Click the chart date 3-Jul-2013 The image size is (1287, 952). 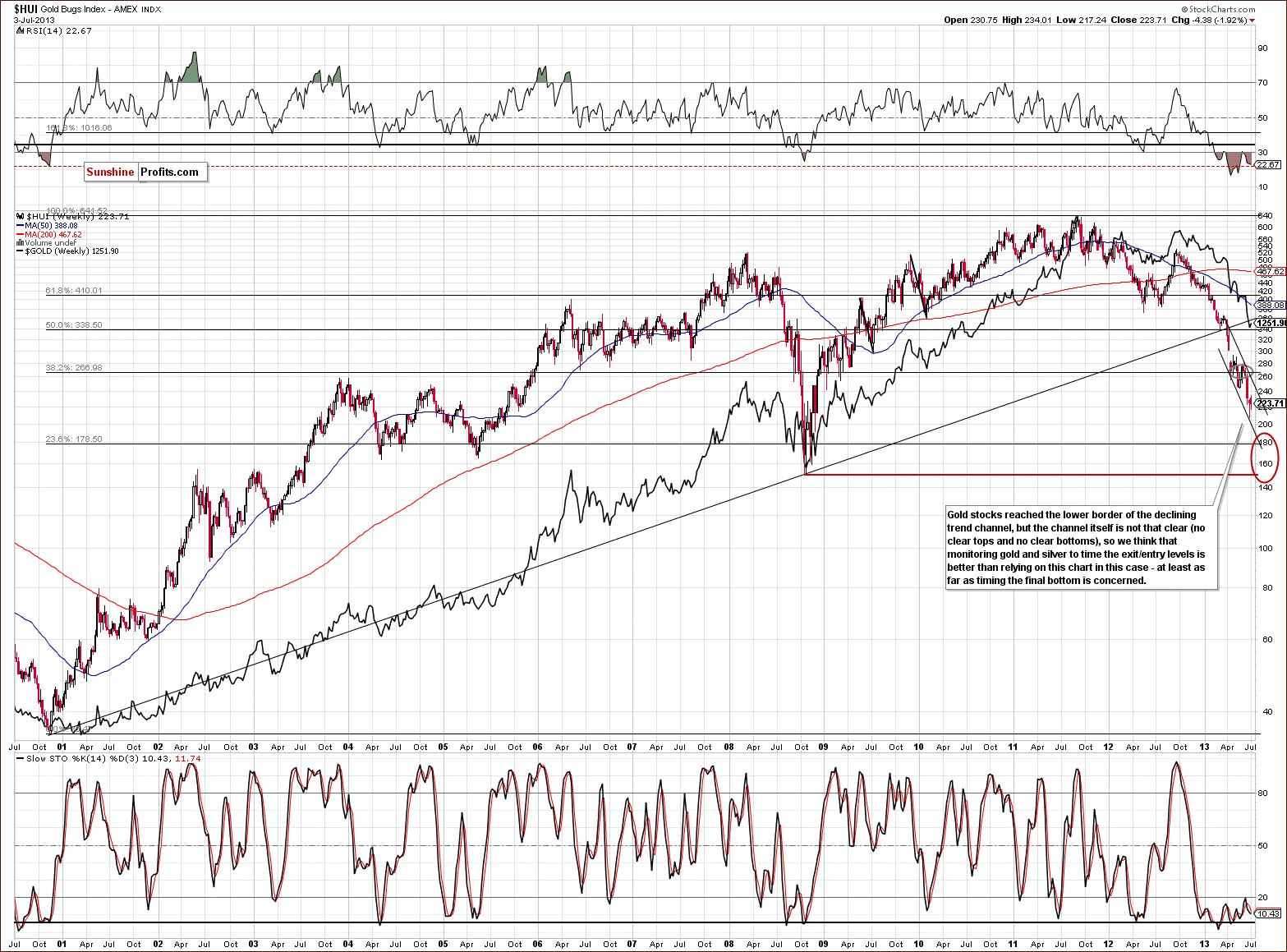35,20
